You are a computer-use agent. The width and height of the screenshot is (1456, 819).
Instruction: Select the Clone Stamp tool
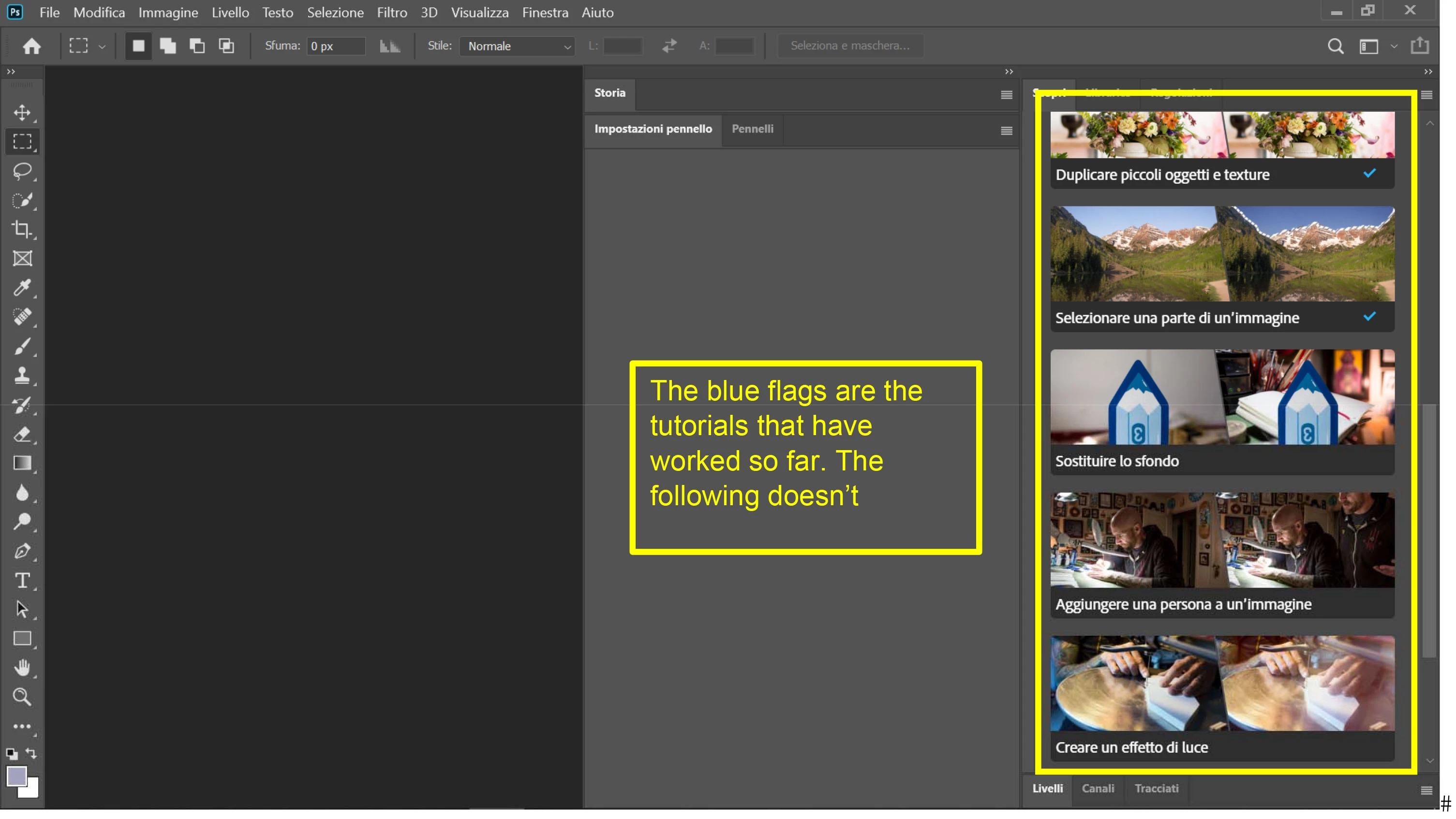click(x=22, y=376)
